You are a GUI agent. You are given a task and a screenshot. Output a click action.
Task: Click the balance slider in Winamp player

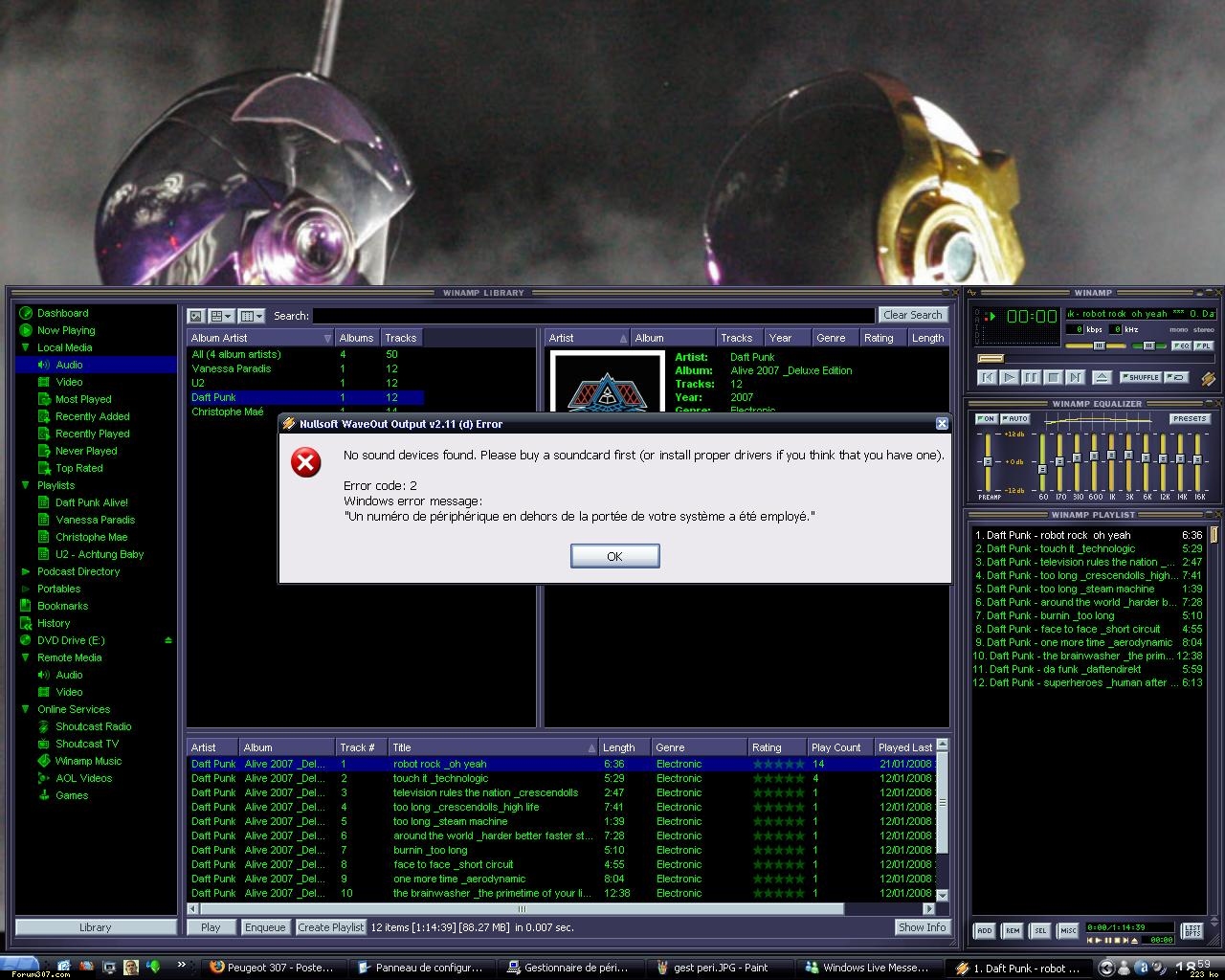(x=1149, y=345)
